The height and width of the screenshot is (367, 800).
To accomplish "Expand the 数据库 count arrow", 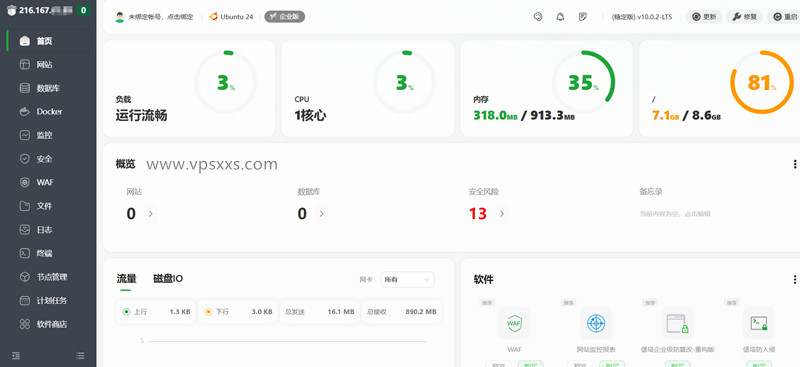I will pyautogui.click(x=321, y=214).
